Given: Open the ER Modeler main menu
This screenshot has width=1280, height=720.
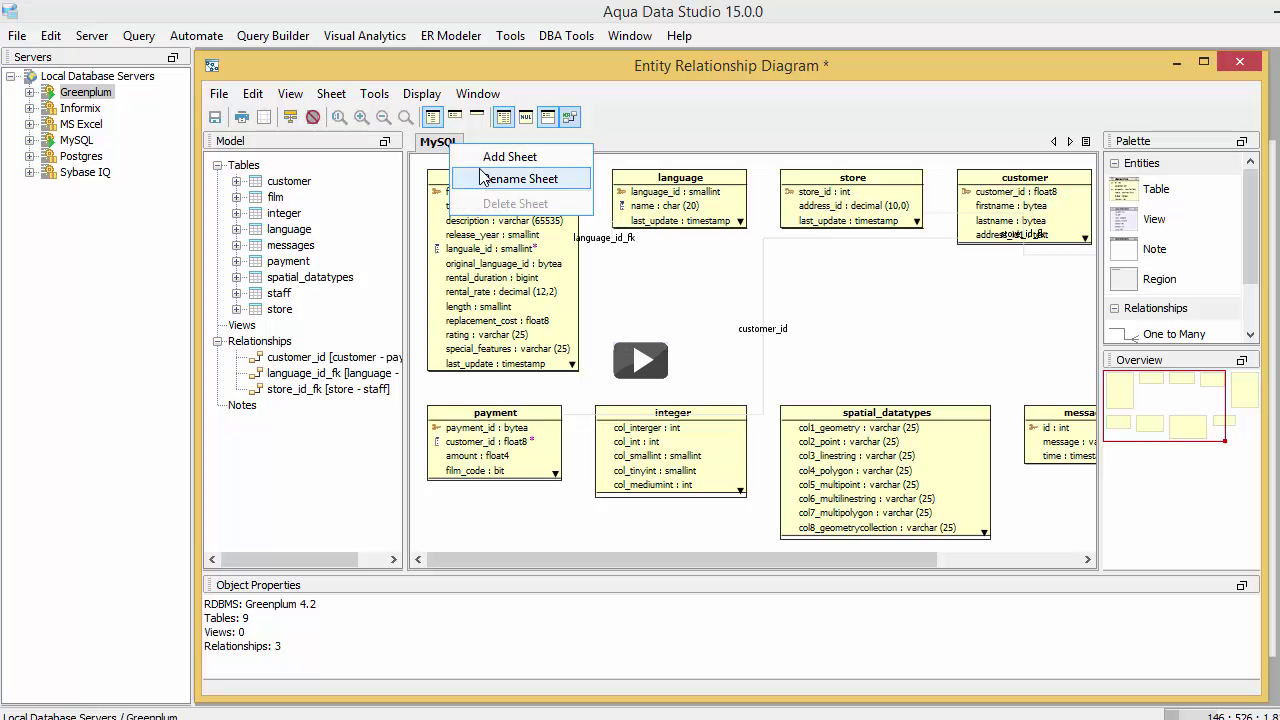Looking at the screenshot, I should [451, 36].
